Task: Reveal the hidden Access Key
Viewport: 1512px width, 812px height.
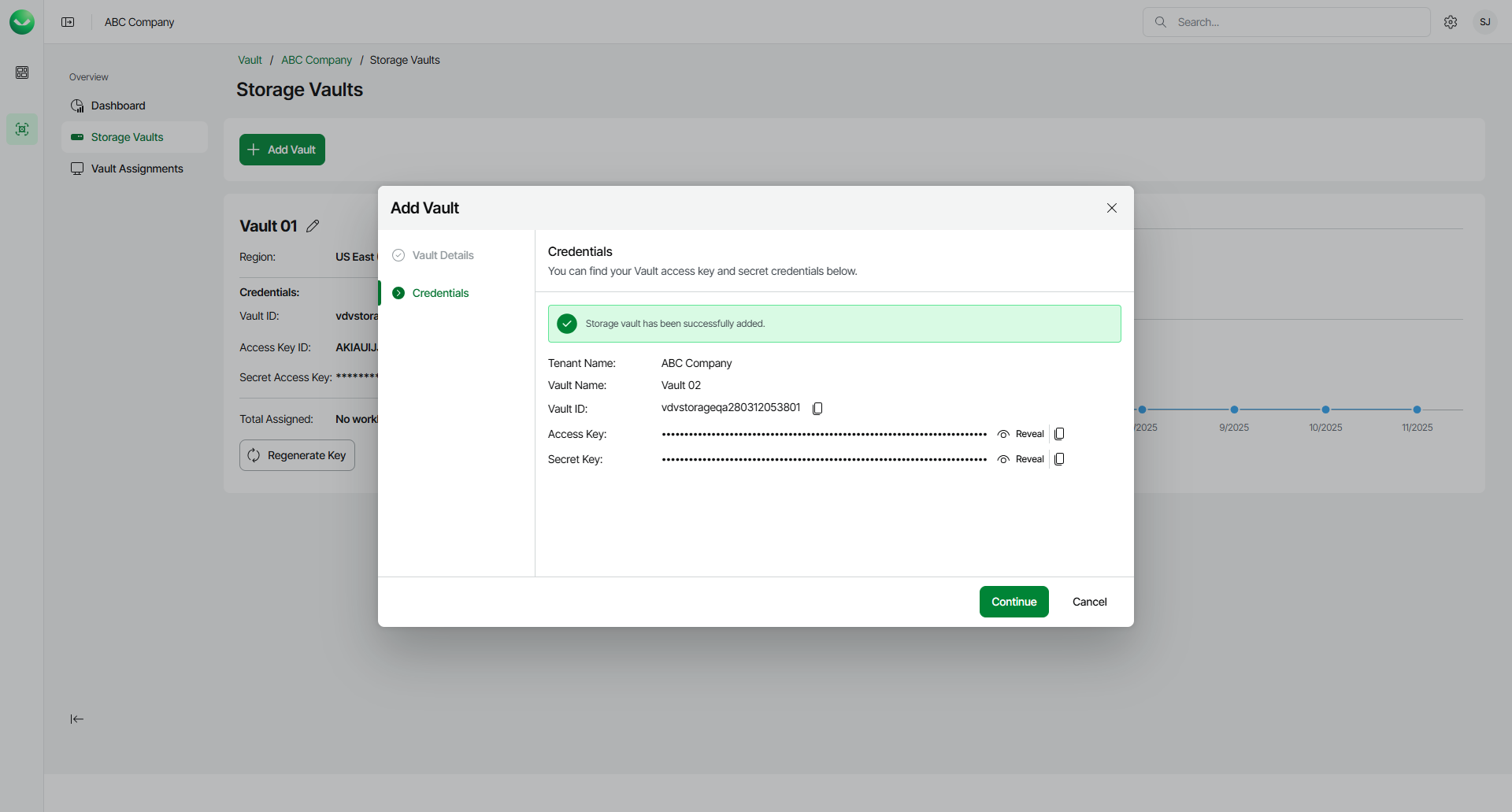Action: coord(1021,434)
